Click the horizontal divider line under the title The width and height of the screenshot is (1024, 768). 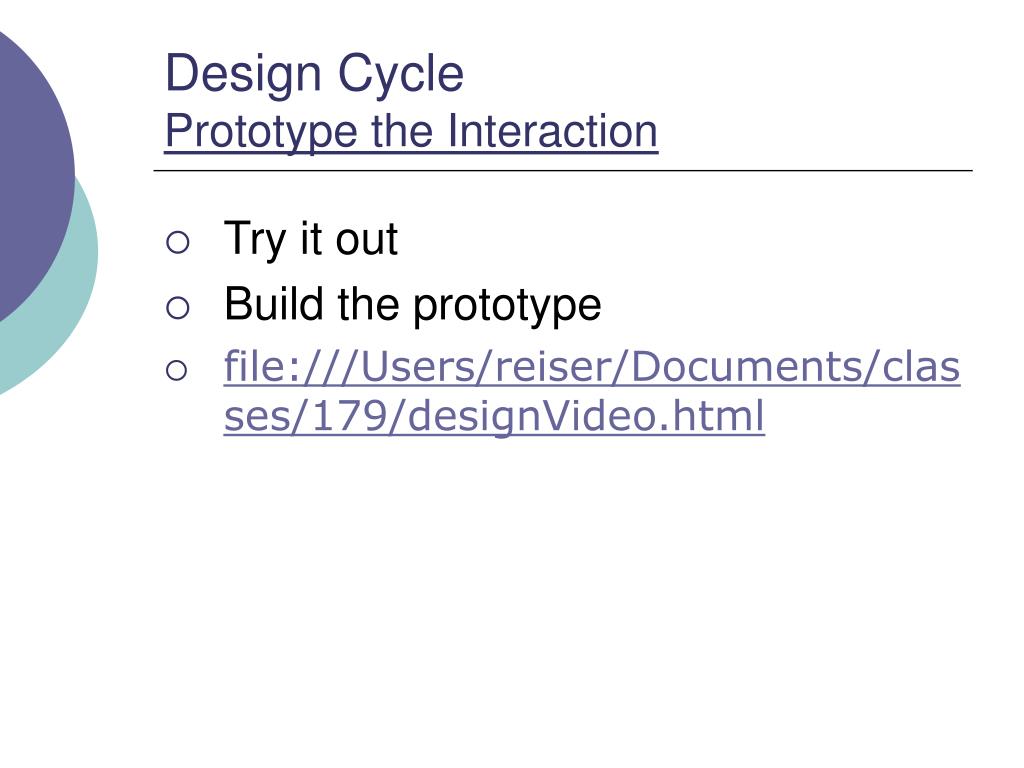(563, 170)
